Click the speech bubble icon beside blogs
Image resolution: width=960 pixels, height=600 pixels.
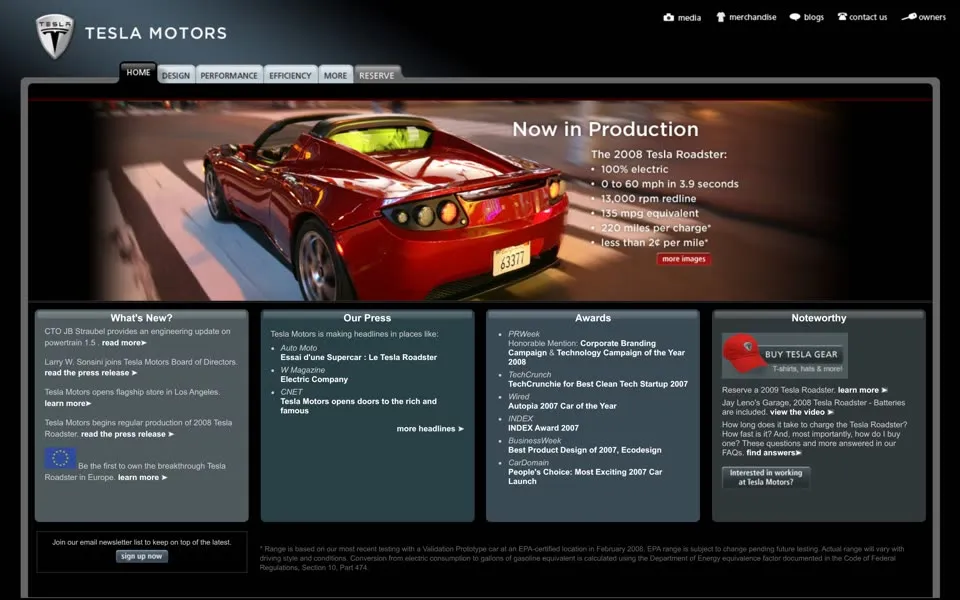click(795, 17)
